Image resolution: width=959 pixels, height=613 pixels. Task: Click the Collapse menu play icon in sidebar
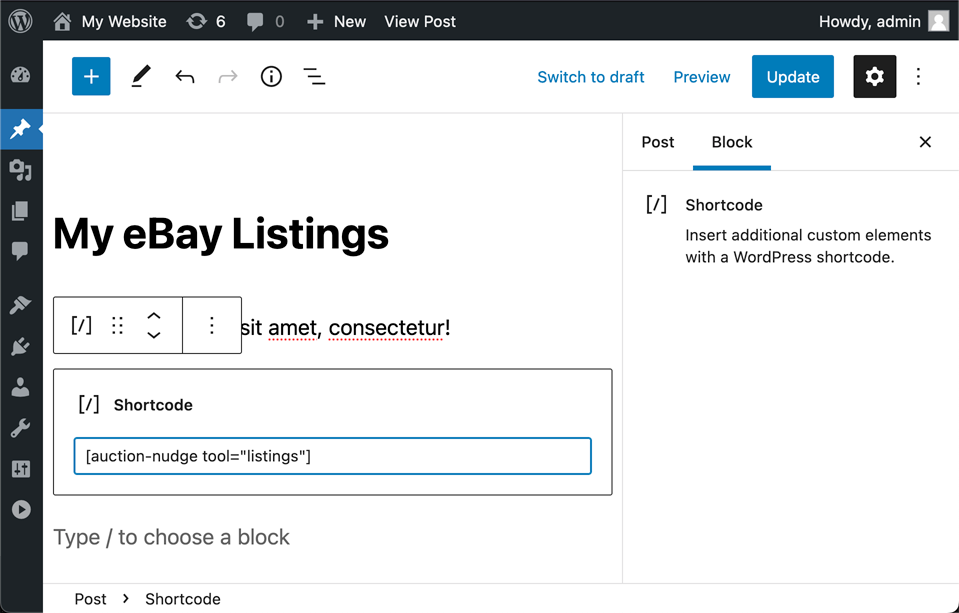[21, 510]
